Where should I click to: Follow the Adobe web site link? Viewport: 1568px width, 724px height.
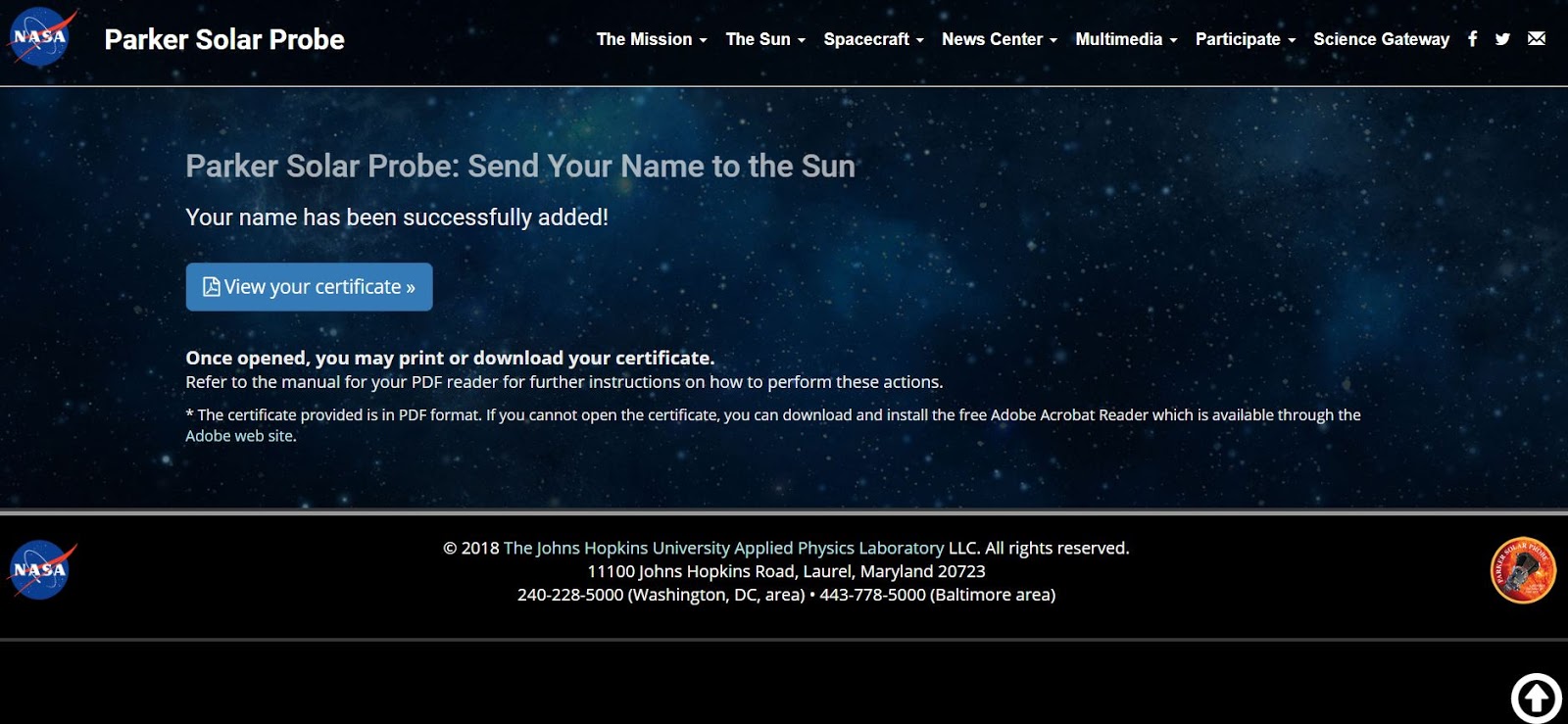pos(239,436)
